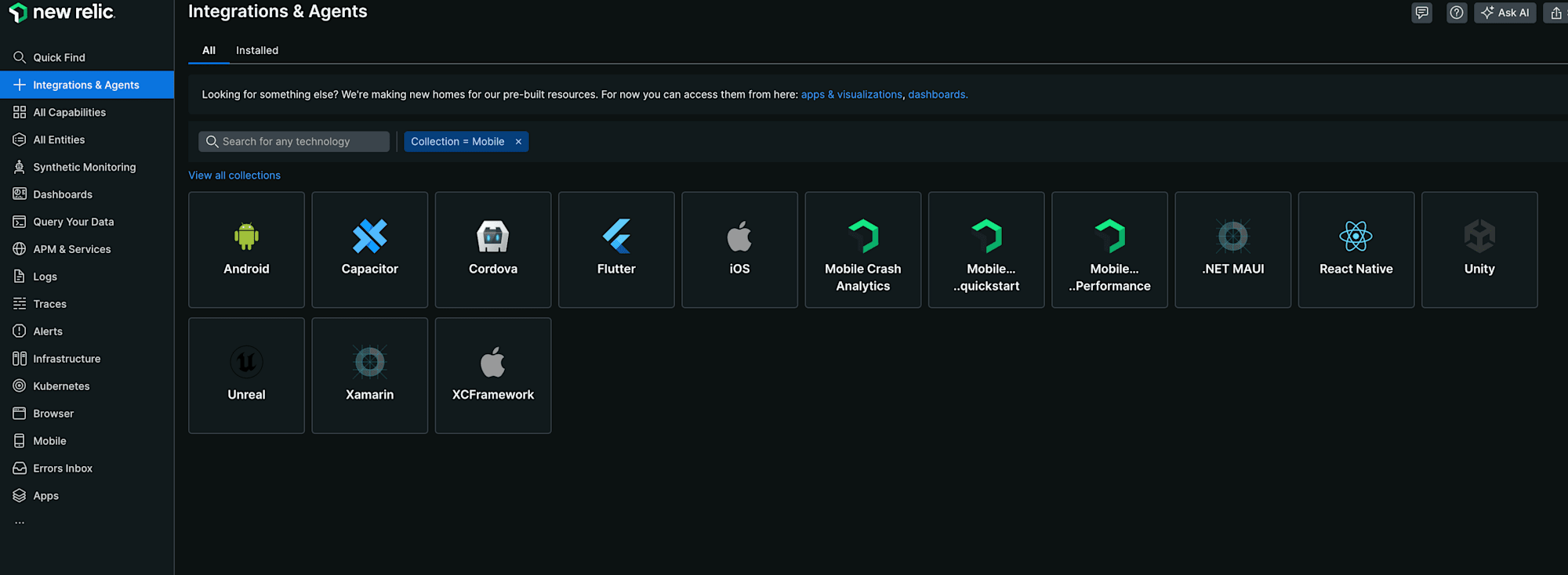Open Mobile Crash Analytics tile
The width and height of the screenshot is (1568, 575).
(863, 250)
